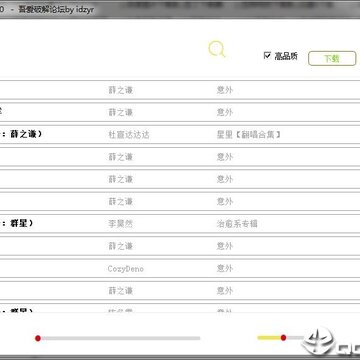Click song title ending 群星) in 李昊然 row

(17, 223)
